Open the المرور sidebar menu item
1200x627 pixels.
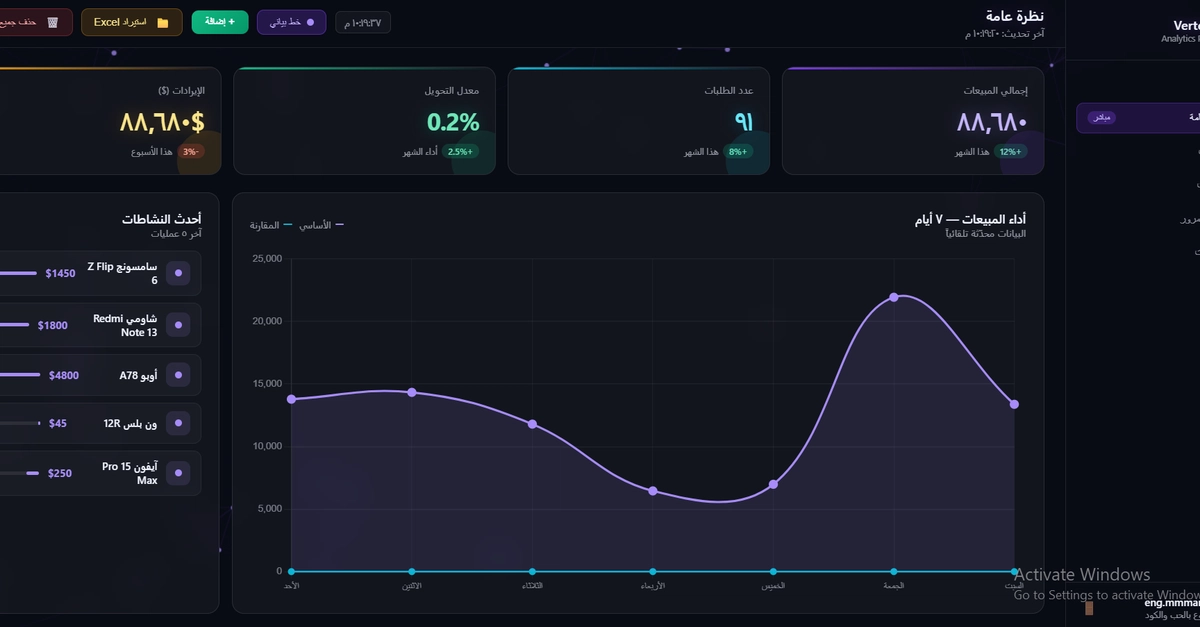click(1189, 218)
